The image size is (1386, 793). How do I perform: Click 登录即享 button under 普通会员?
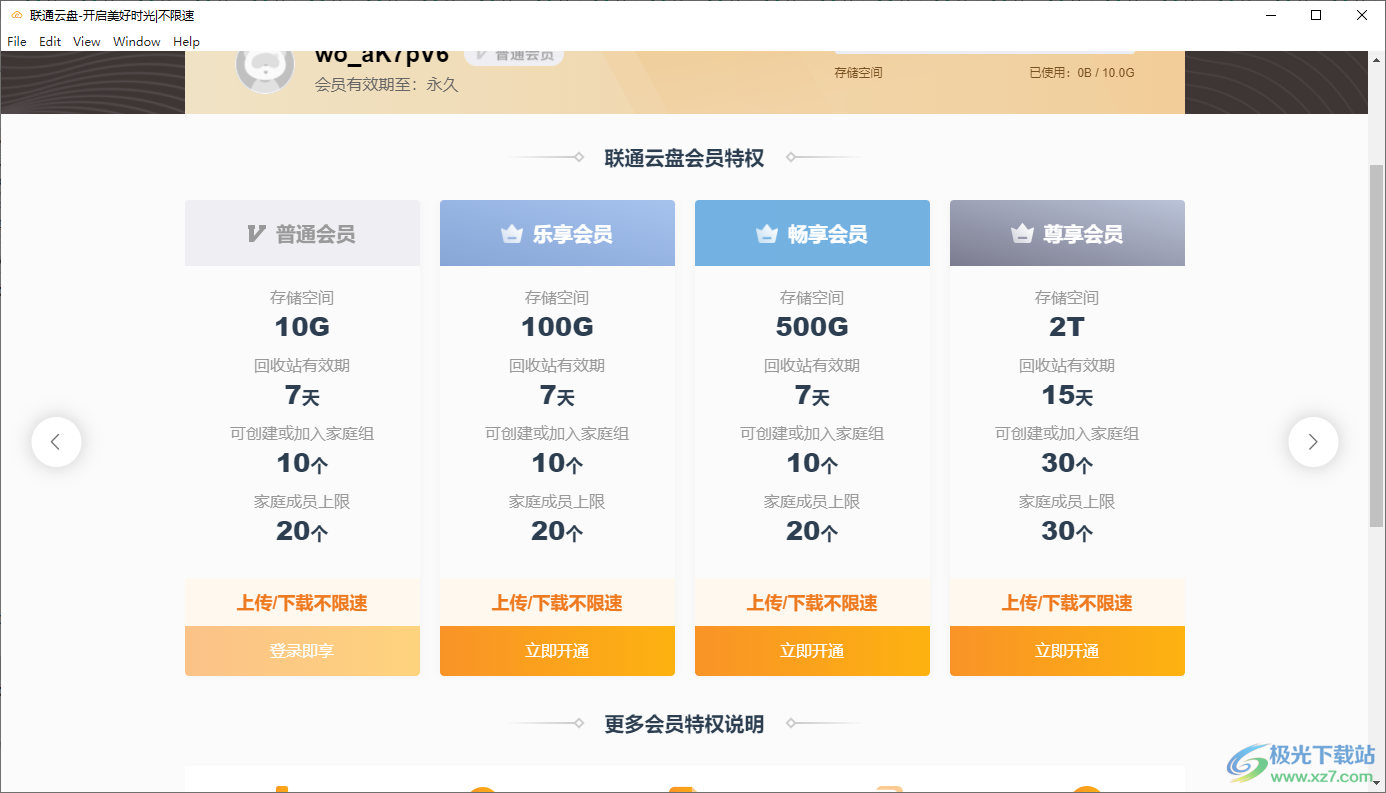[x=302, y=651]
